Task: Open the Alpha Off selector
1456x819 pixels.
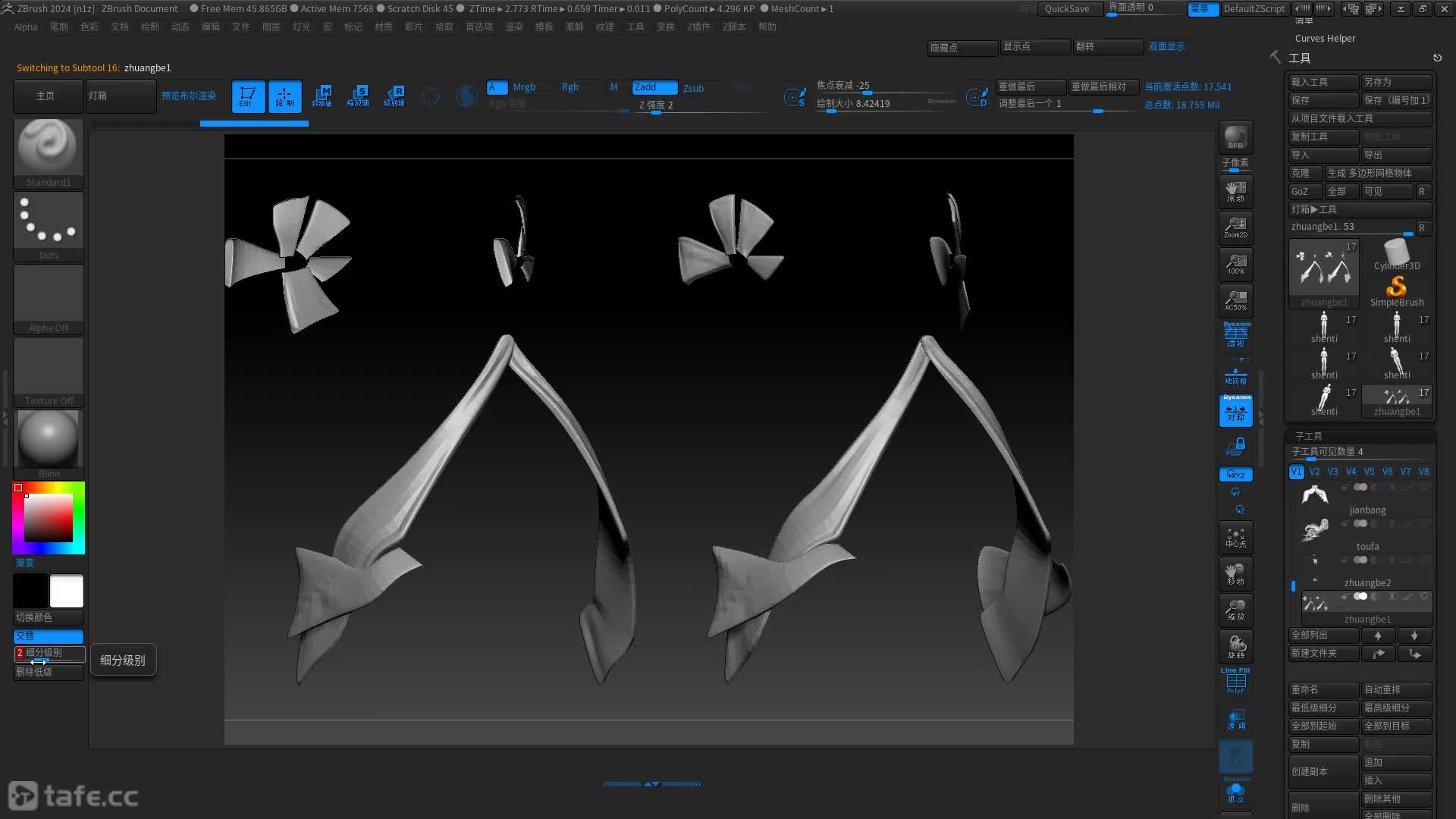Action: (x=49, y=299)
